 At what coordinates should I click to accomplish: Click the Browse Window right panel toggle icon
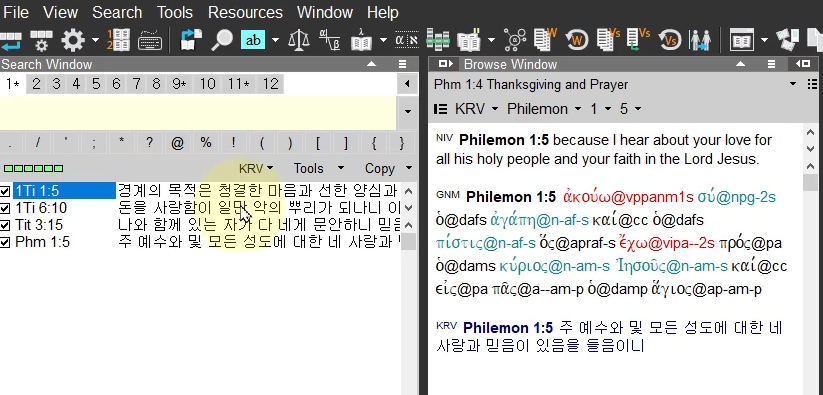(803, 64)
